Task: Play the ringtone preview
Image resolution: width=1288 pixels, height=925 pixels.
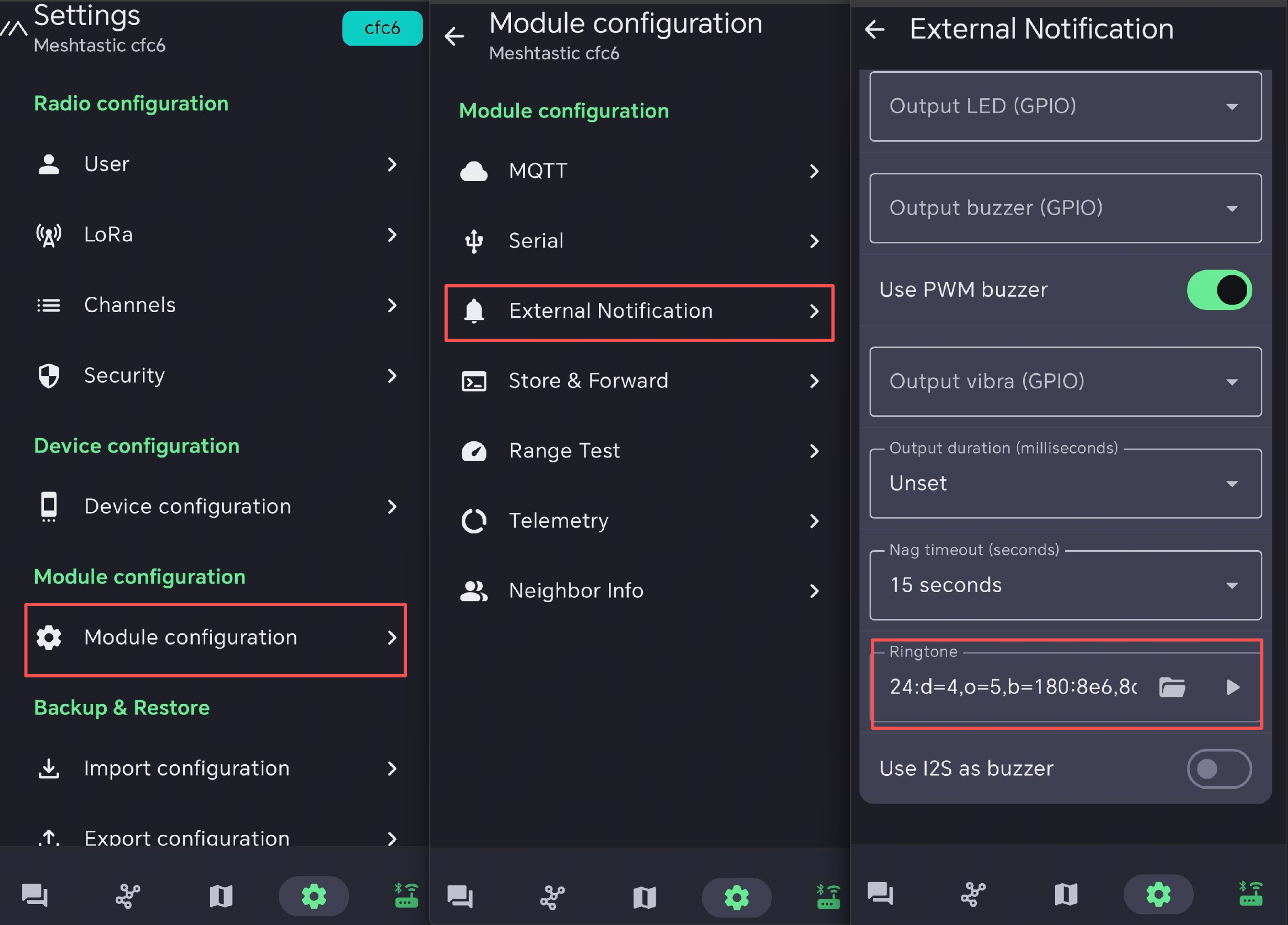Action: click(x=1232, y=688)
